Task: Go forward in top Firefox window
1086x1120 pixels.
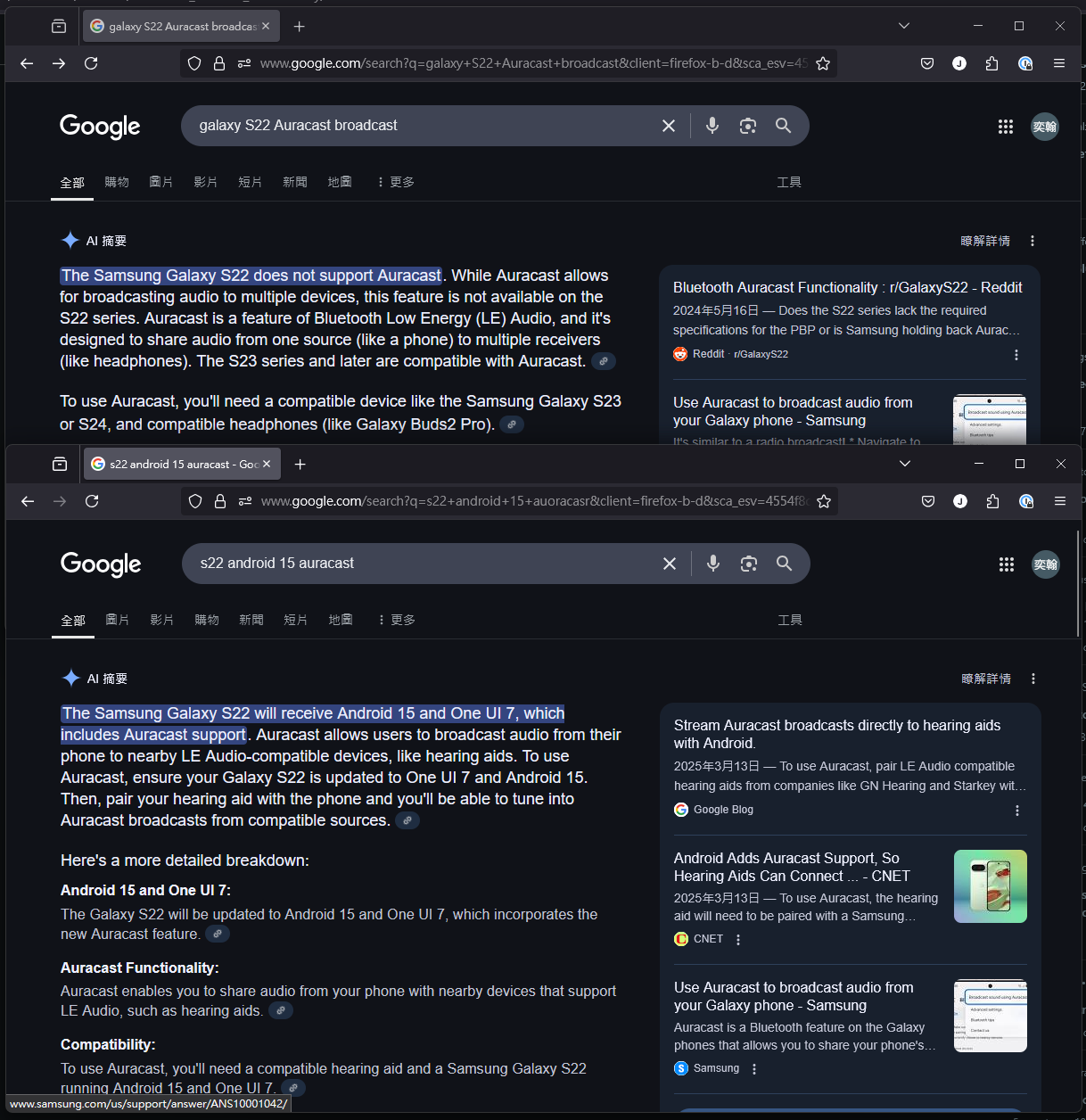Action: pyautogui.click(x=59, y=63)
